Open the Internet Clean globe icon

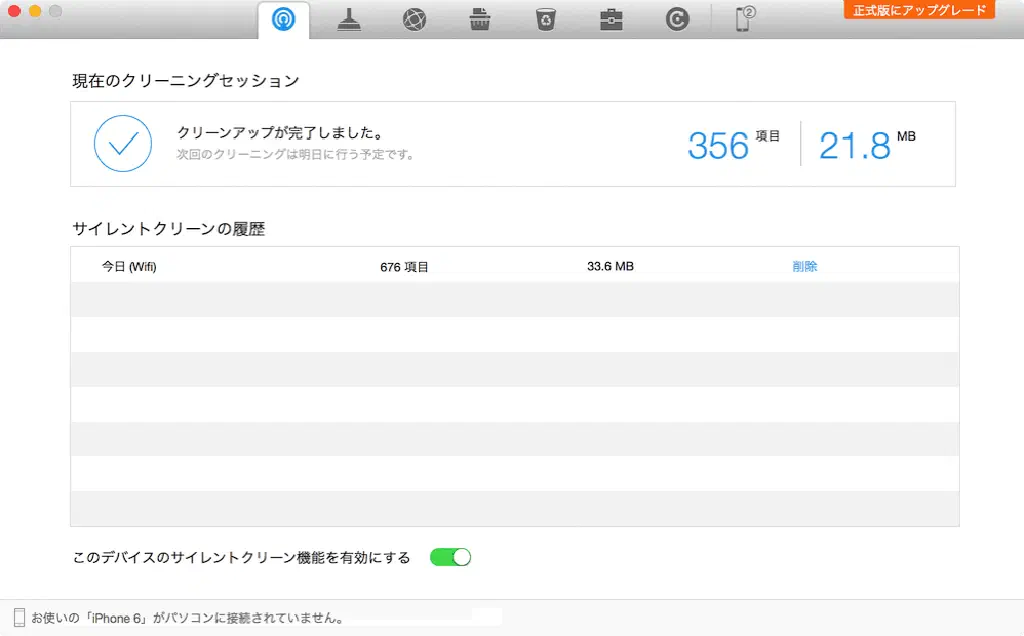click(x=415, y=20)
